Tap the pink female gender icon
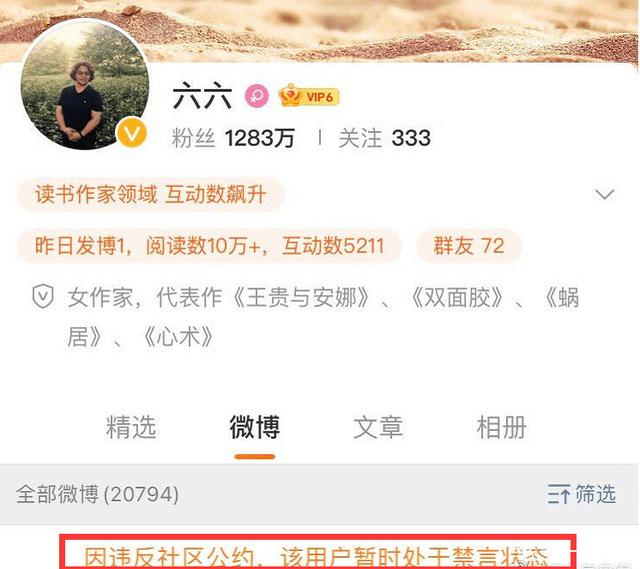The width and height of the screenshot is (640, 569). (257, 97)
